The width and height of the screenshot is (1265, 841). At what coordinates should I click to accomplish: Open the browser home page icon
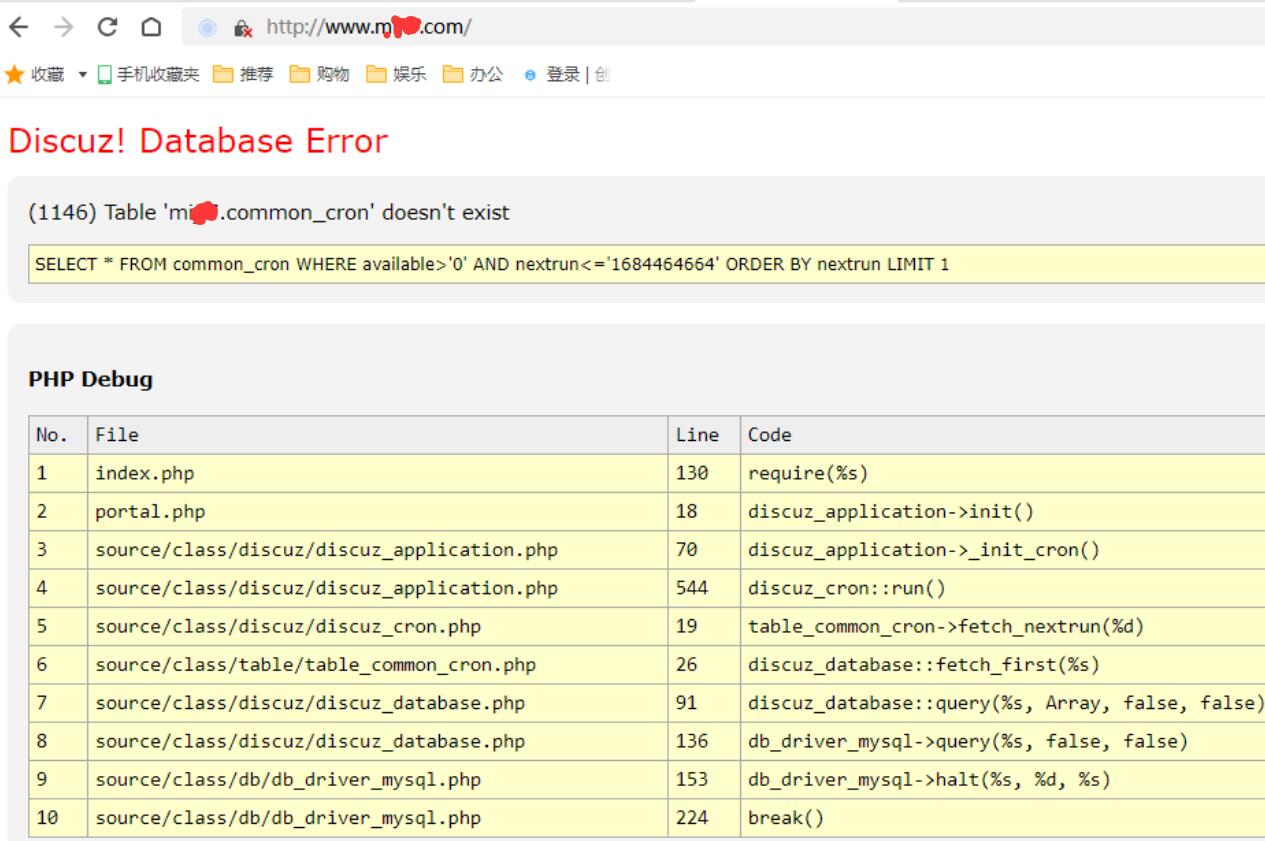(151, 27)
